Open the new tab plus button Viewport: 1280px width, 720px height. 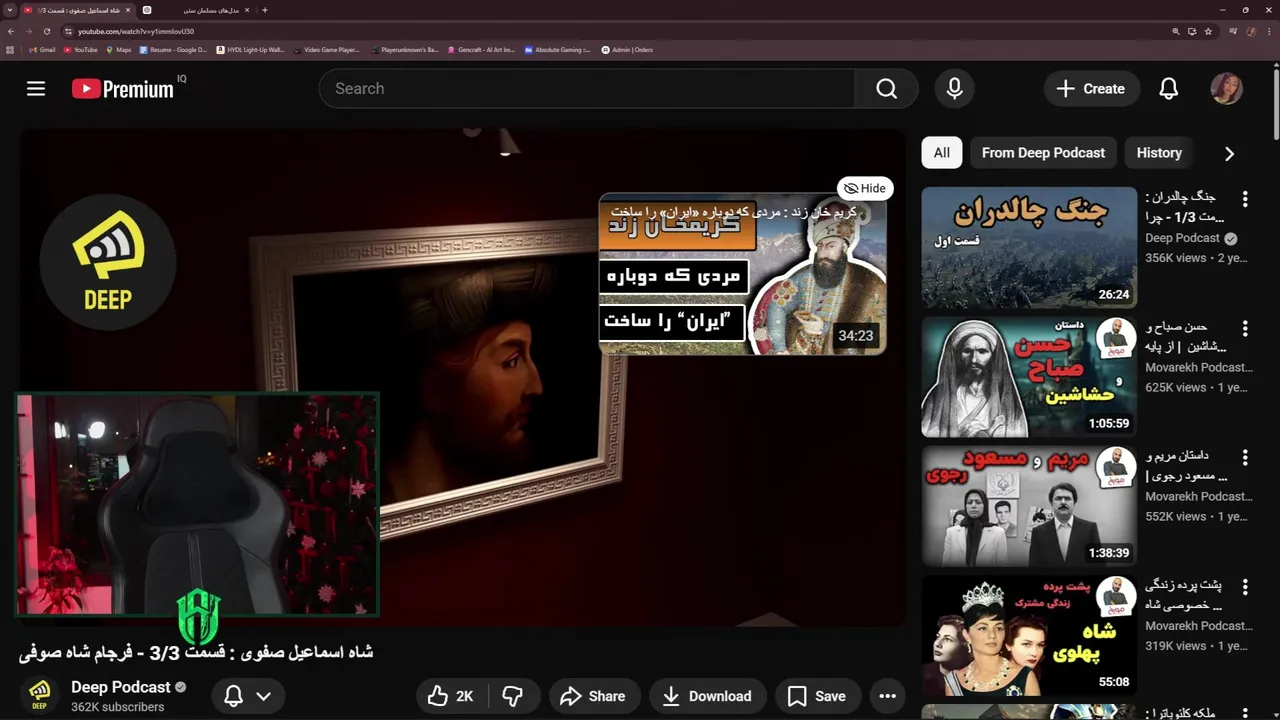pos(264,10)
